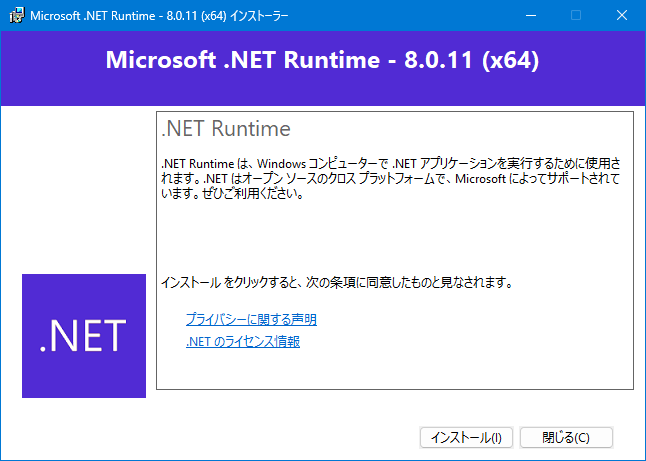The image size is (646, 461).
Task: Click the word Windows in the description
Action: click(281, 164)
